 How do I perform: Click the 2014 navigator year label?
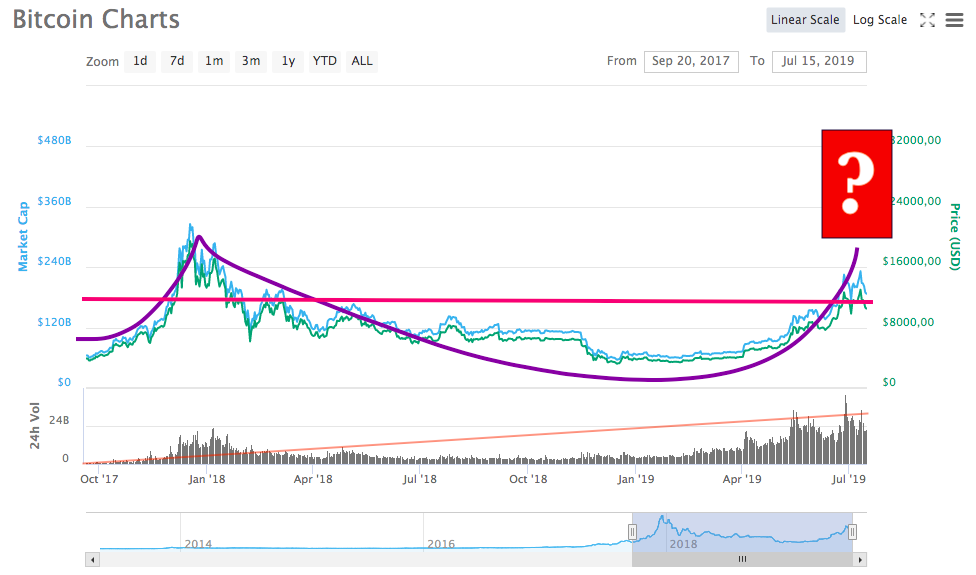[x=198, y=544]
